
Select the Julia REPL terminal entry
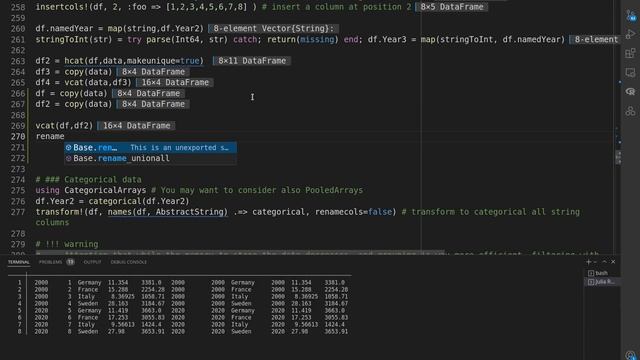(602, 282)
